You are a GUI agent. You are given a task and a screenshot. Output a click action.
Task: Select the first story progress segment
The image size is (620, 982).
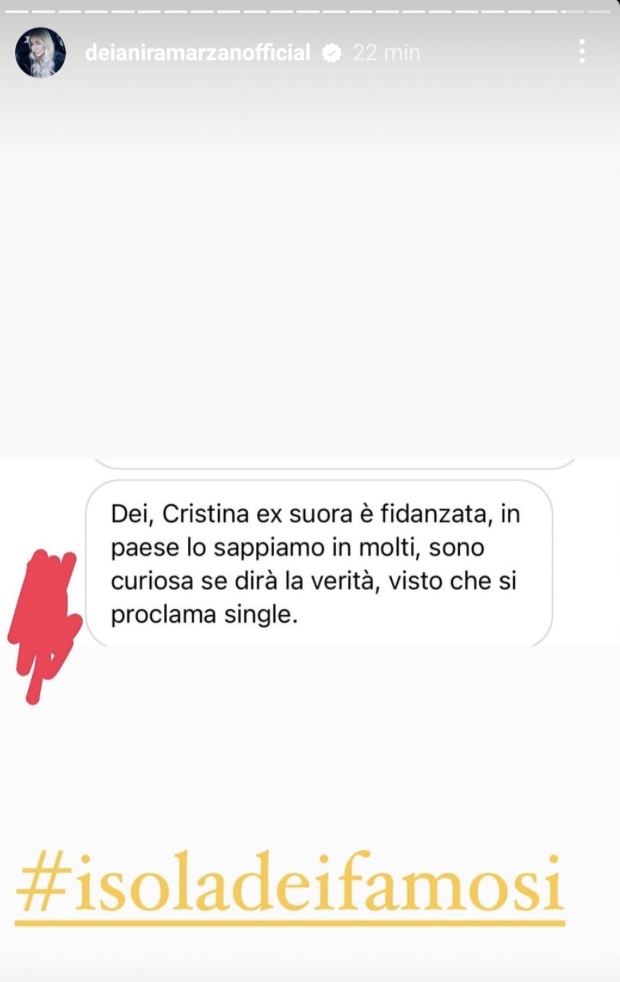click(x=17, y=12)
